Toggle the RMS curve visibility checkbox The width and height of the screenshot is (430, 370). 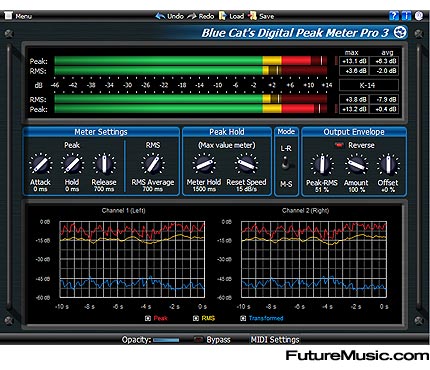[x=196, y=318]
